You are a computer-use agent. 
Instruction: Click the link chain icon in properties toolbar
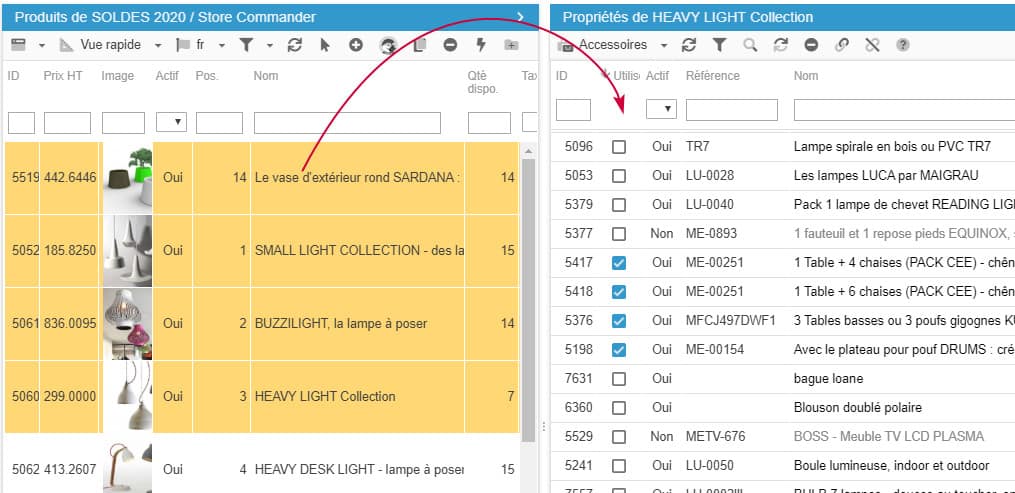[842, 45]
